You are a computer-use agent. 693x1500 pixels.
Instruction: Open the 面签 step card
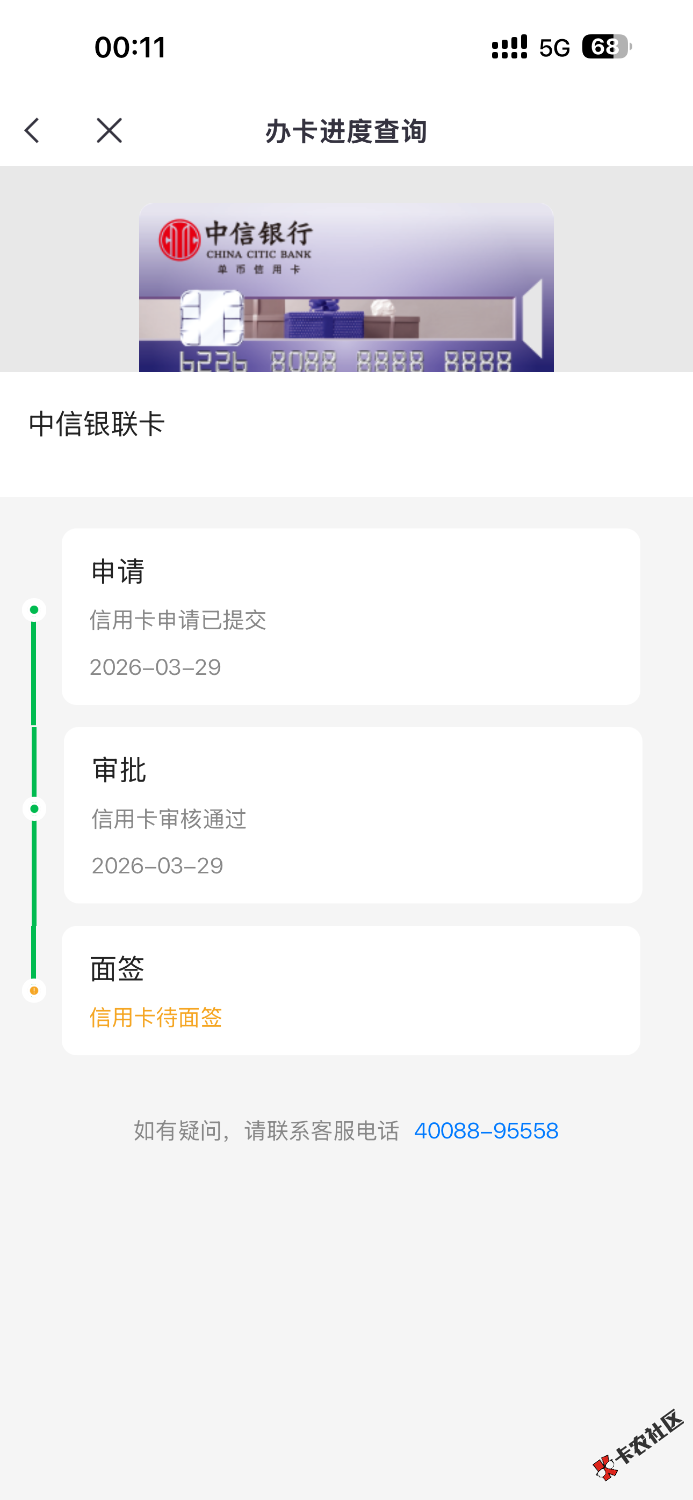tap(350, 990)
